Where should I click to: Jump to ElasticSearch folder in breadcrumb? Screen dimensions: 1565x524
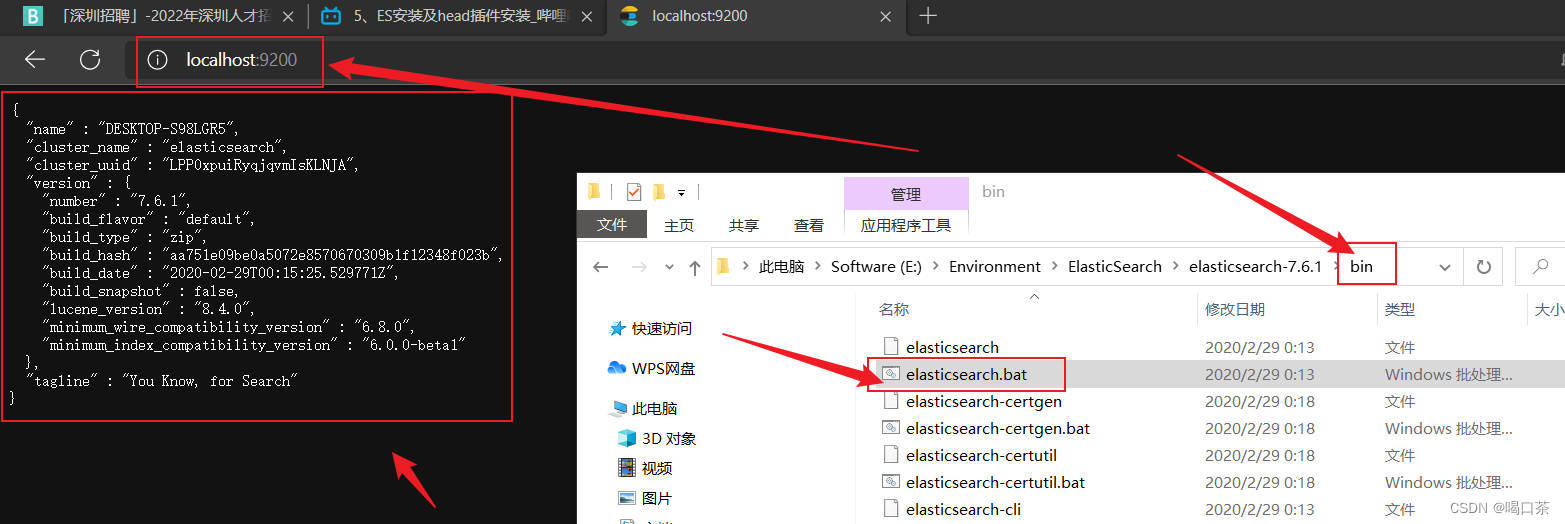pos(1115,267)
